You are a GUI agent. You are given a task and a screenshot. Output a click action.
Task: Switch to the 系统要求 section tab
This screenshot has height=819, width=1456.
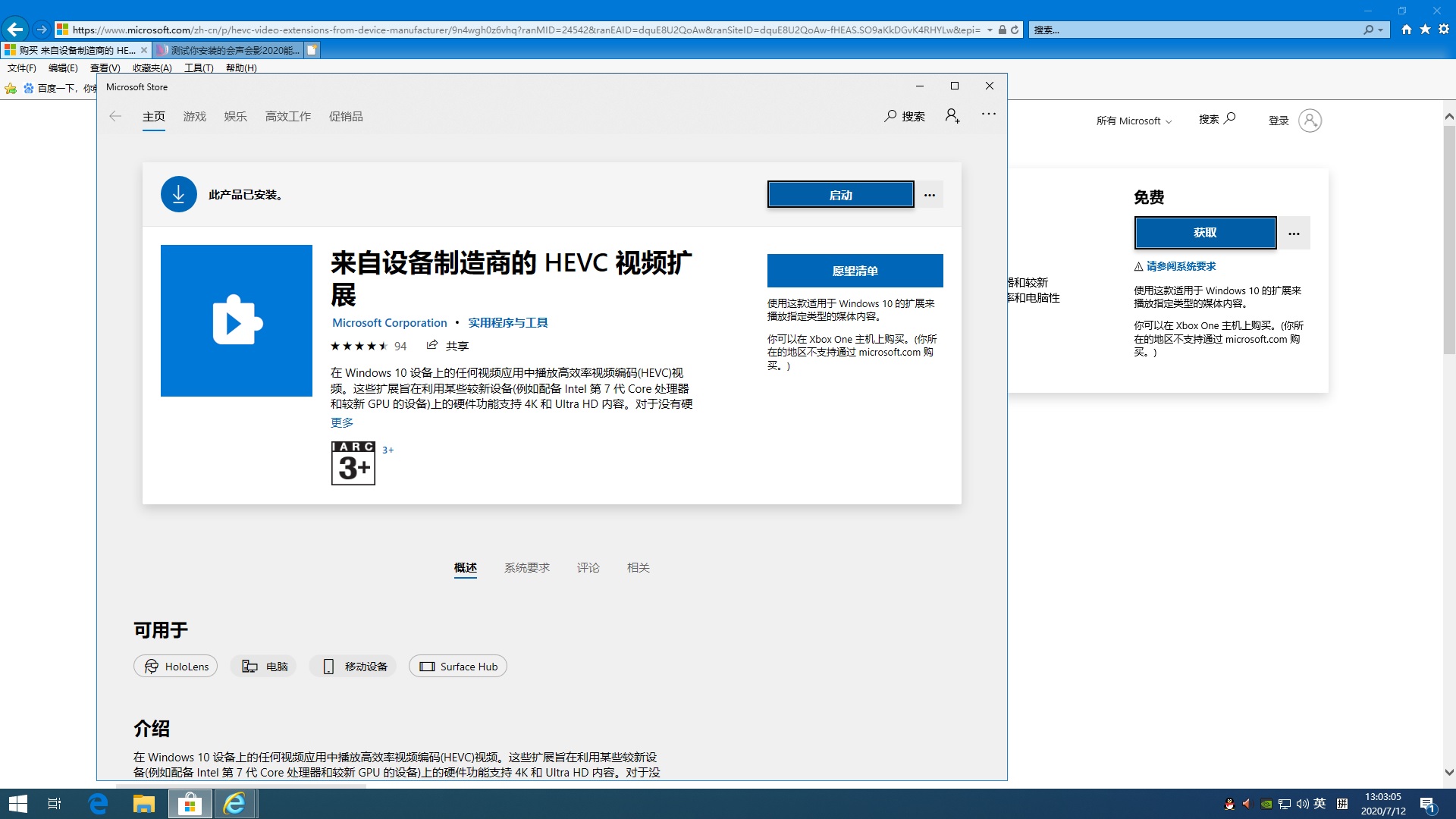tap(527, 567)
